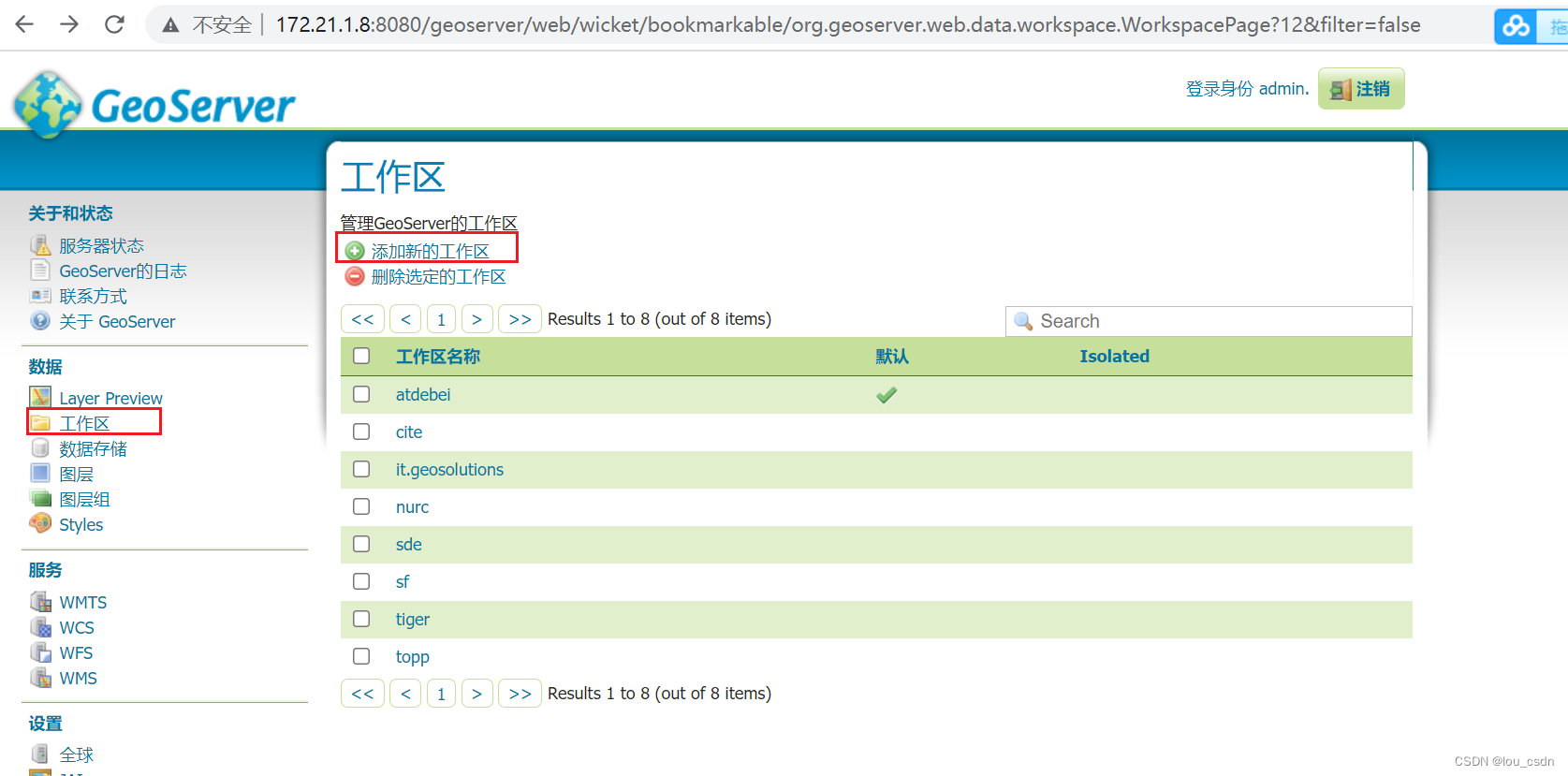
Task: Click the top next-page > button
Action: 476,319
